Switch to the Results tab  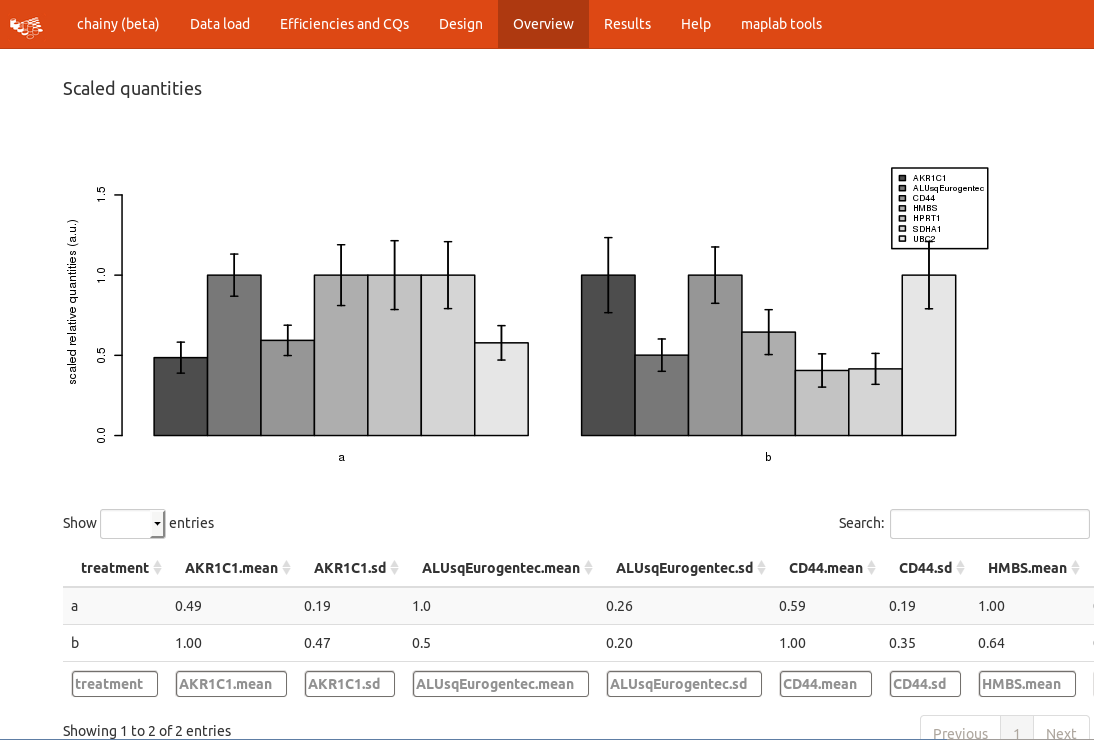627,24
